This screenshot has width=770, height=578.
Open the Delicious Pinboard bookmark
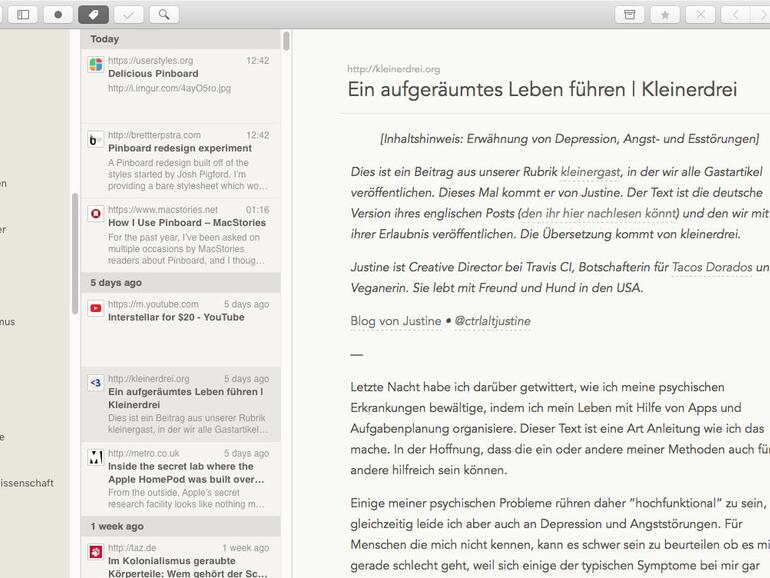(x=181, y=86)
